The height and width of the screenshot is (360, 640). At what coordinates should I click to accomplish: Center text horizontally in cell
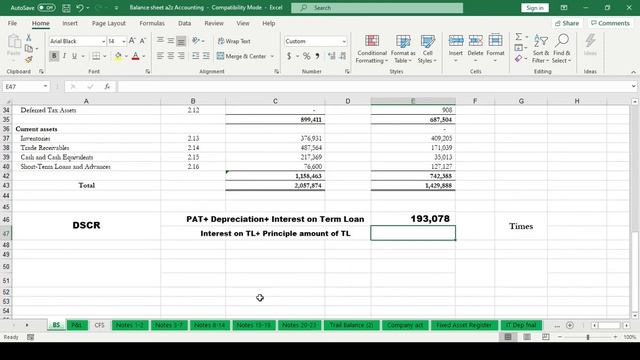[171, 56]
